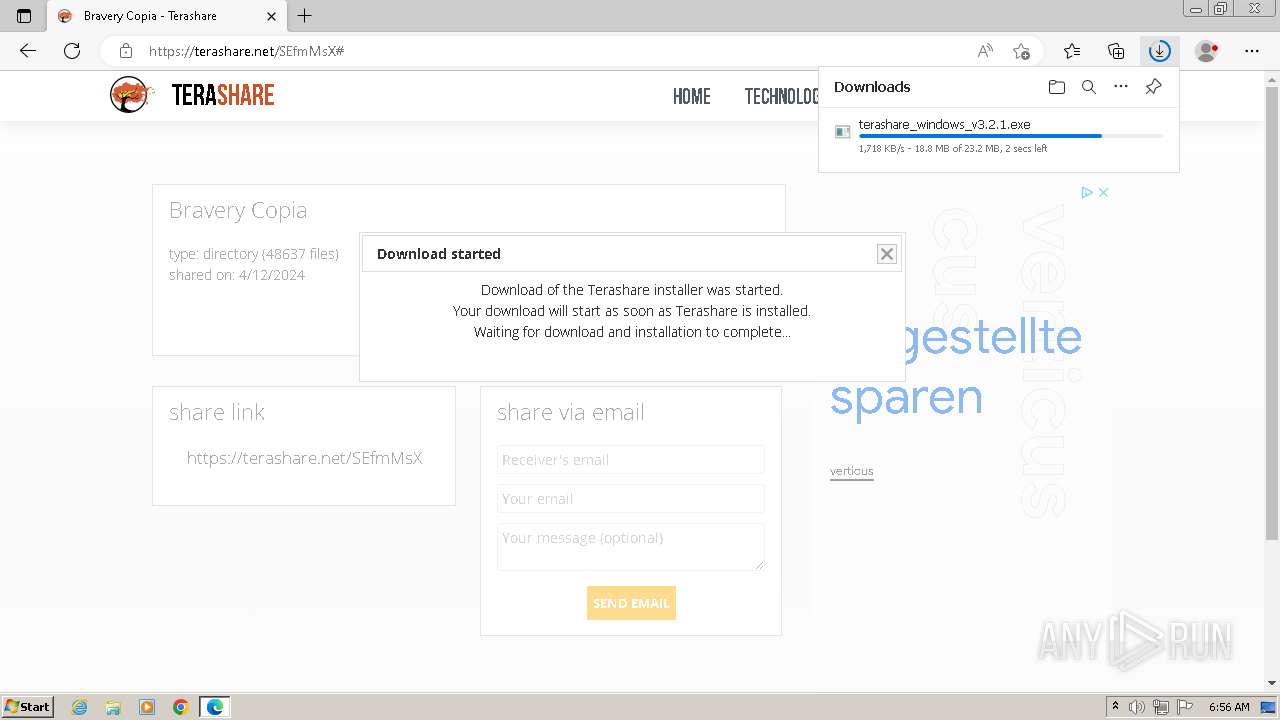Screen dimensions: 1280x720
Task: Show hidden tray icons arrow
Action: [1115, 707]
